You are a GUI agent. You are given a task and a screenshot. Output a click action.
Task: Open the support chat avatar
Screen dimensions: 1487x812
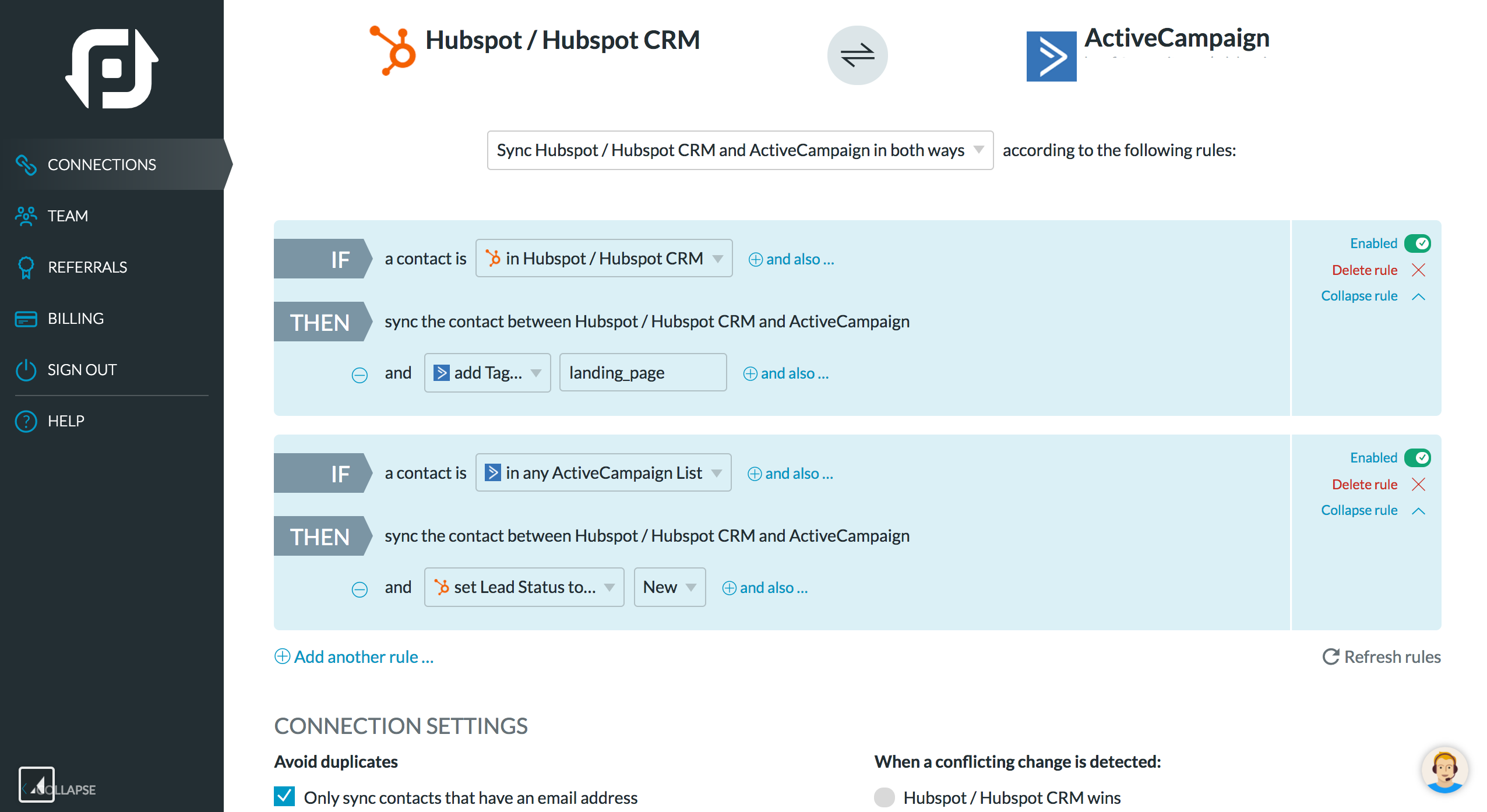coord(1444,770)
